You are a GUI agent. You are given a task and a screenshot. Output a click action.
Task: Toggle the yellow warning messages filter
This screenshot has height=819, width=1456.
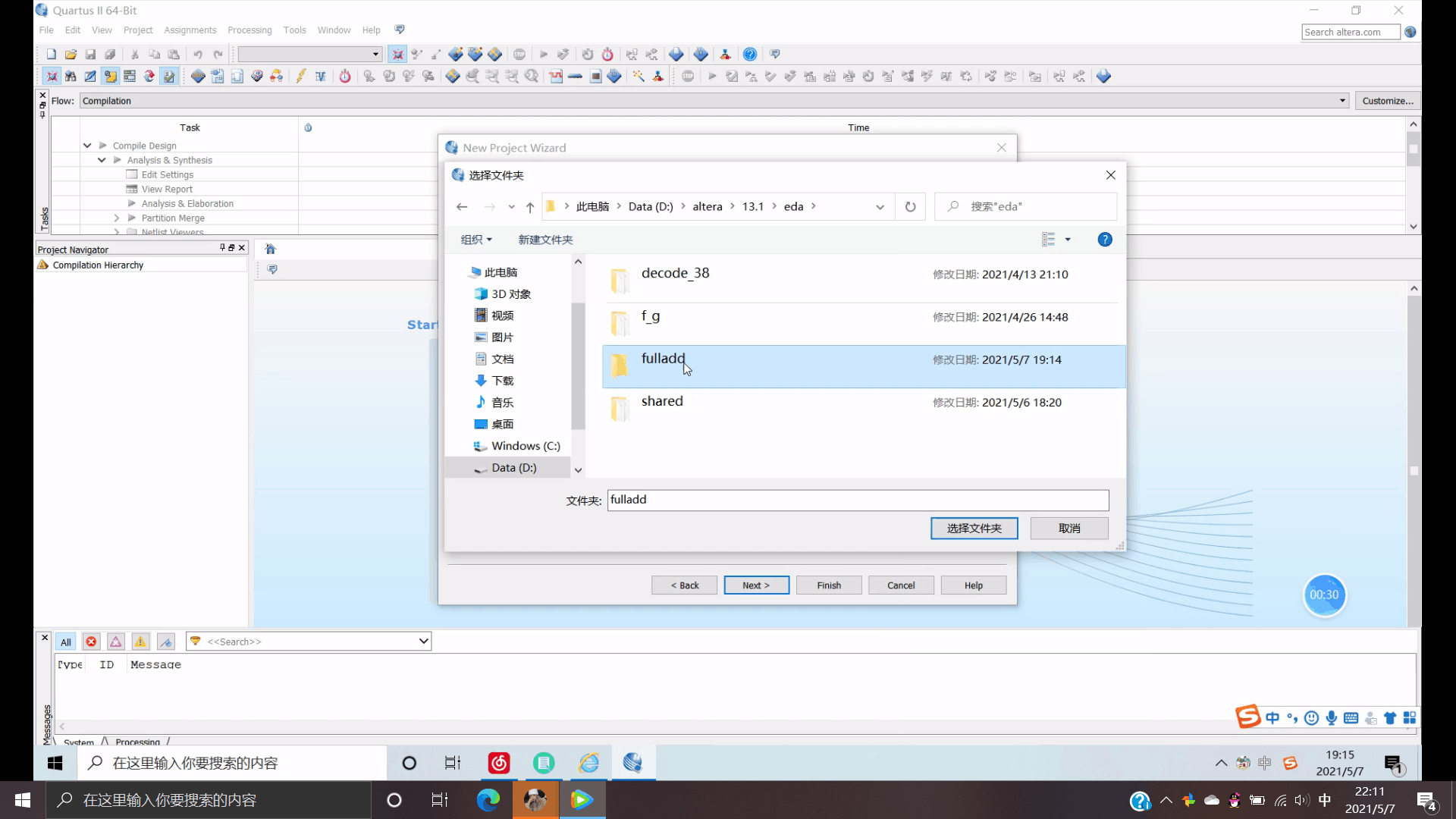141,642
